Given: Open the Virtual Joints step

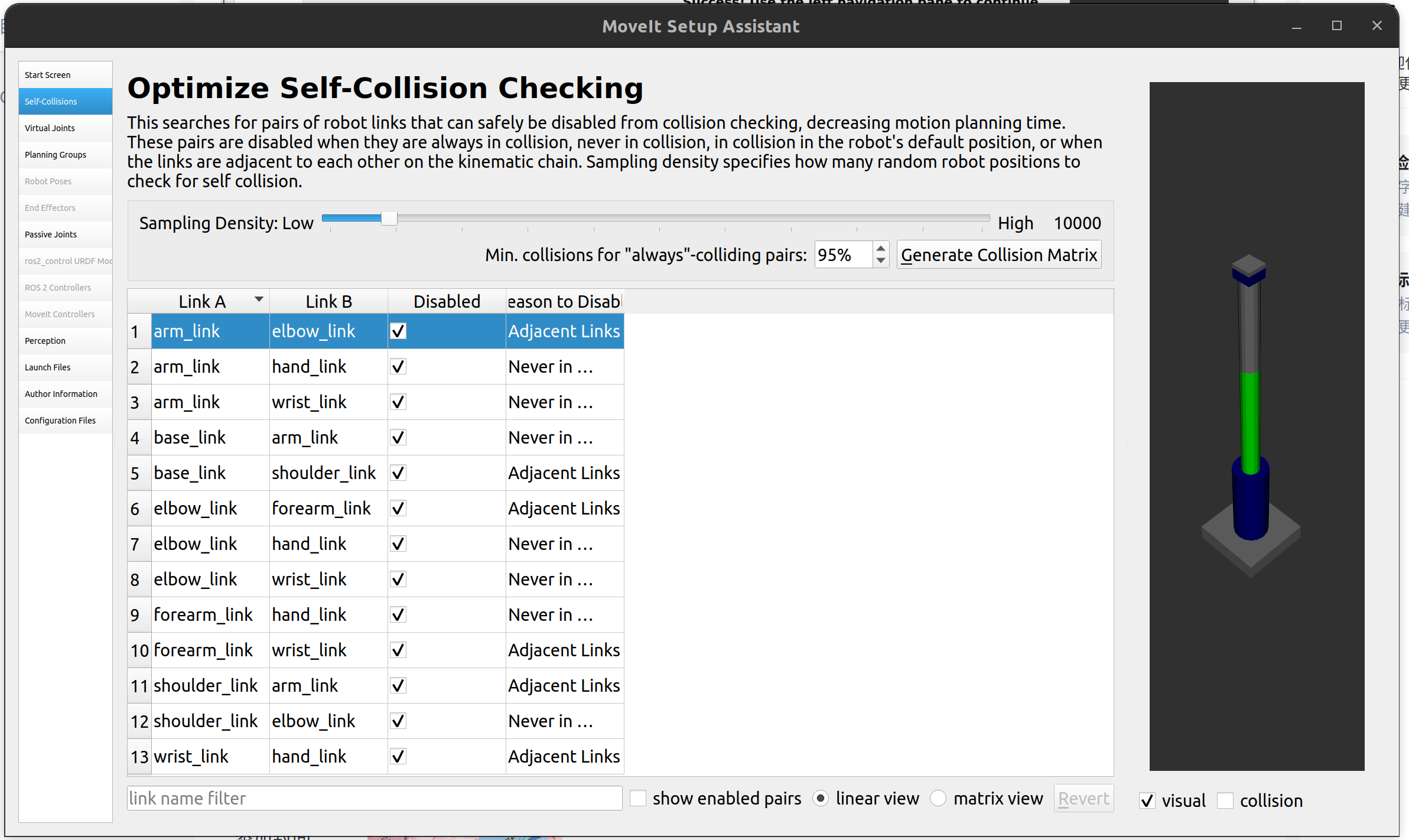Looking at the screenshot, I should [50, 128].
